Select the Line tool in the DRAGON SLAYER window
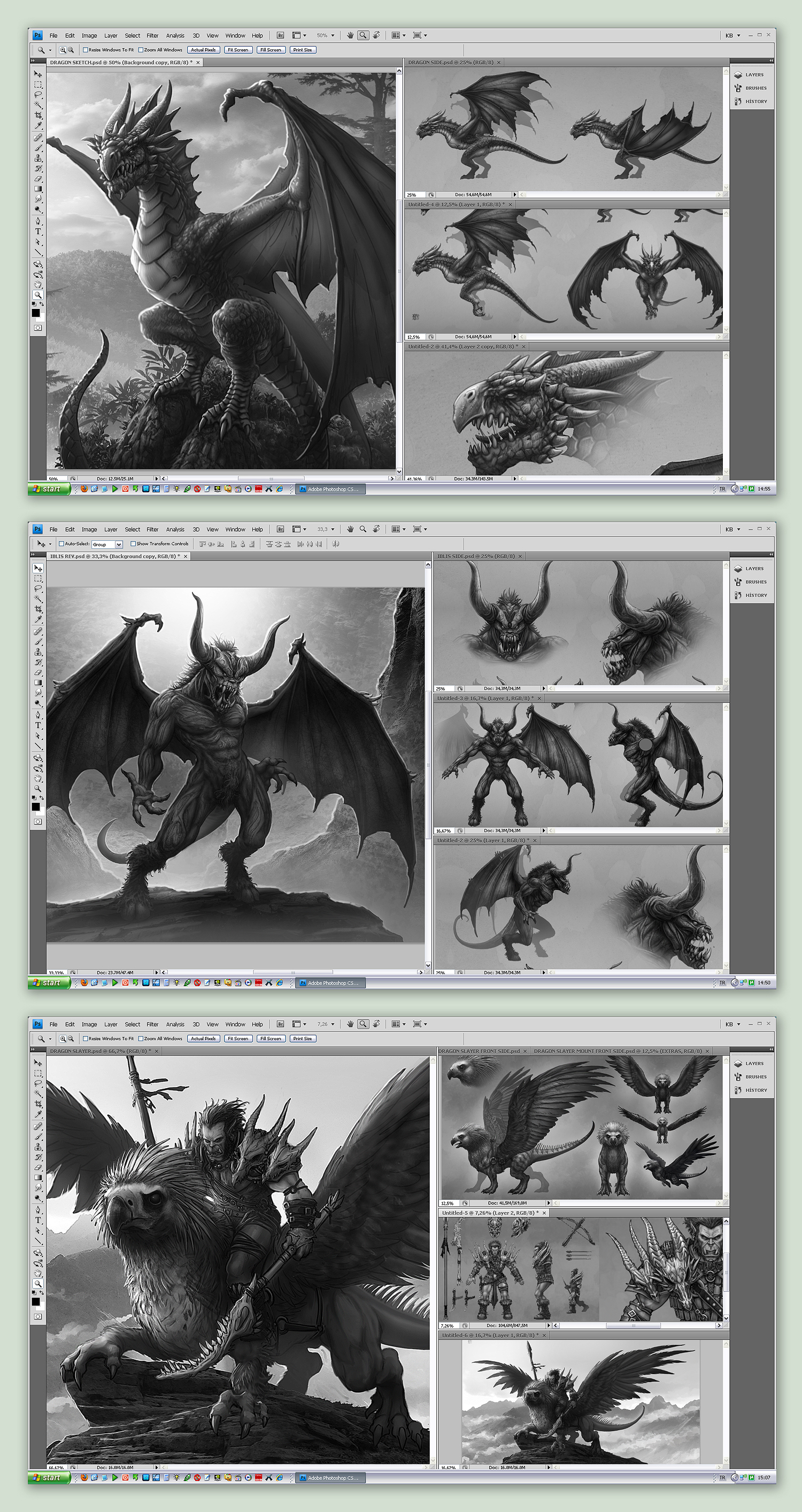Viewport: 802px width, 1512px height. point(37,1243)
